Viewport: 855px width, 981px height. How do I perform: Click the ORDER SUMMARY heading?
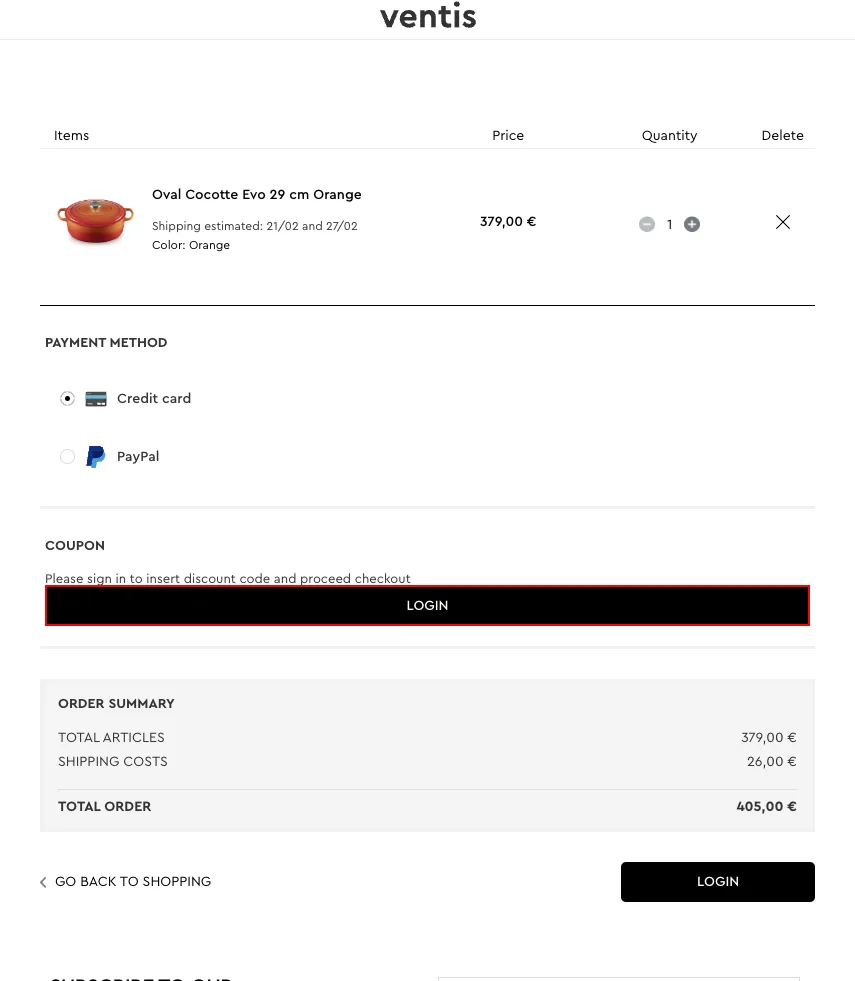pos(116,703)
